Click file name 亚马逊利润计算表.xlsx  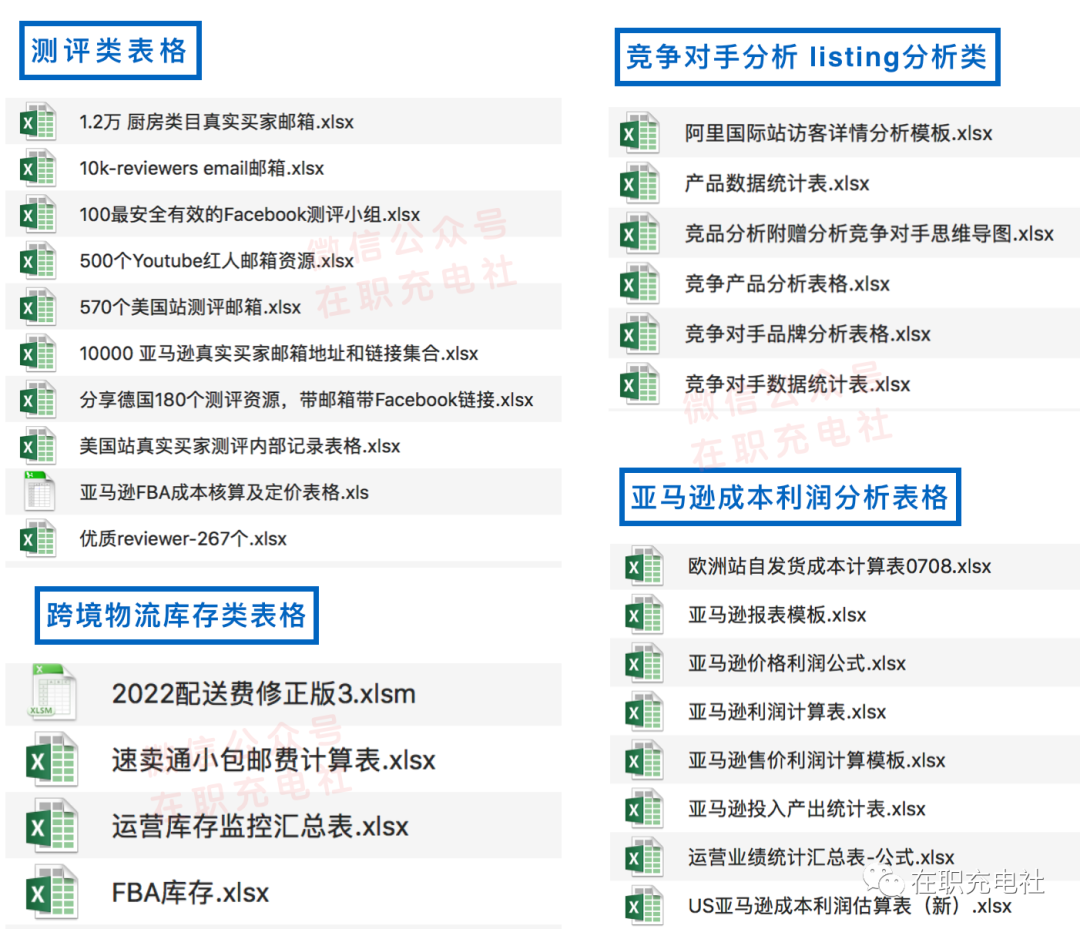pyautogui.click(x=787, y=711)
